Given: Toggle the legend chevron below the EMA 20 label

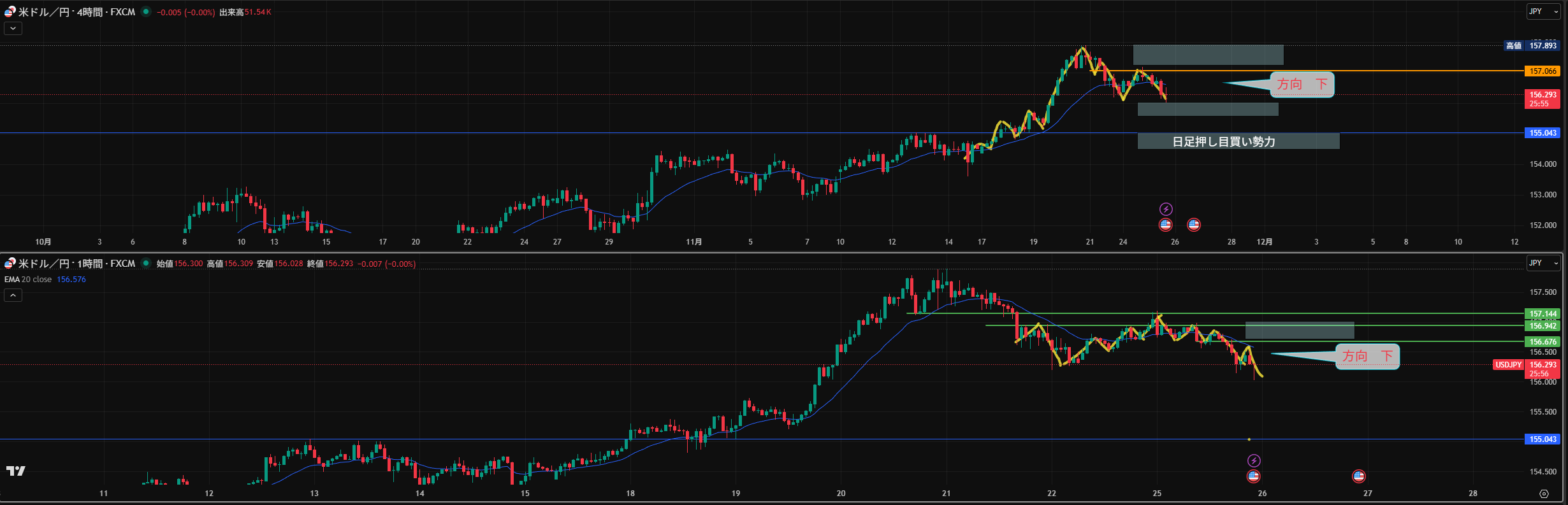Looking at the screenshot, I should click(x=13, y=295).
